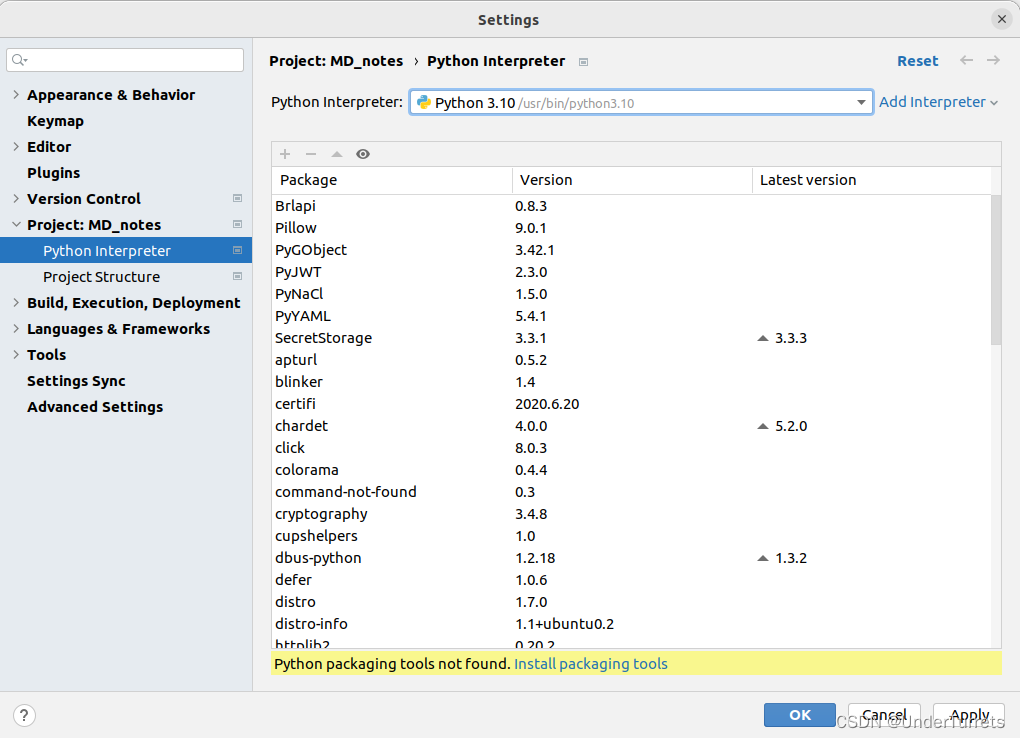Click Reset link
Viewport: 1020px width, 738px height.
(917, 61)
